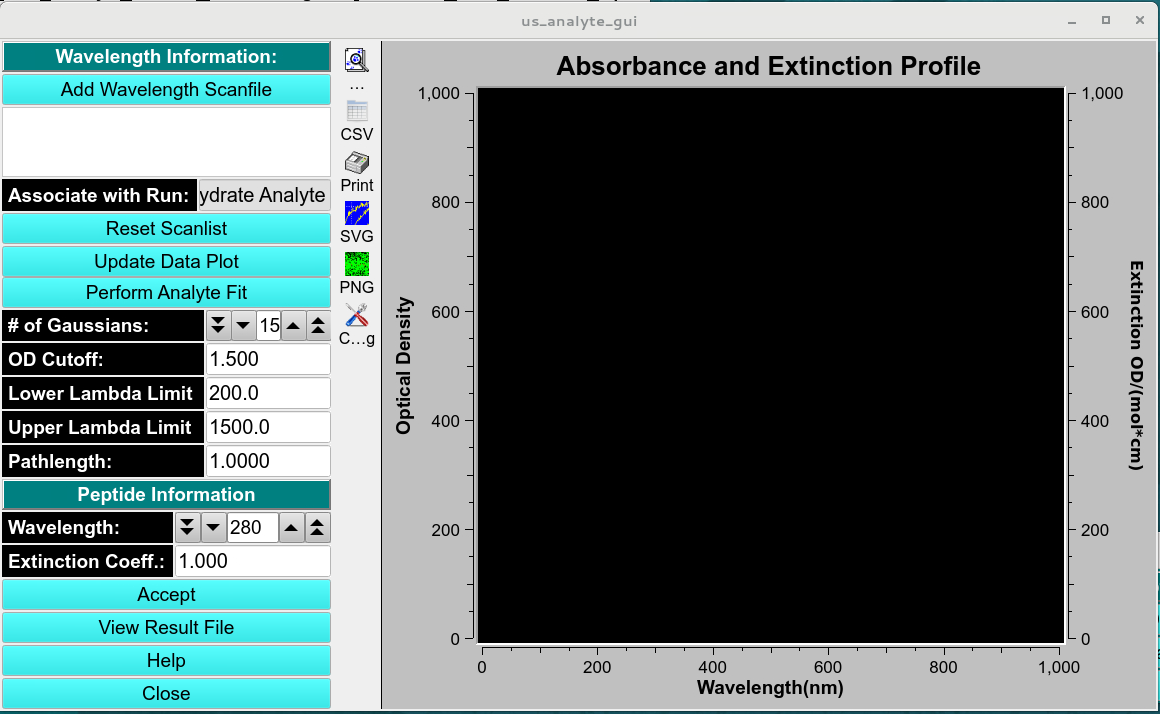
Task: Perform the analyte fit
Action: pos(166,292)
